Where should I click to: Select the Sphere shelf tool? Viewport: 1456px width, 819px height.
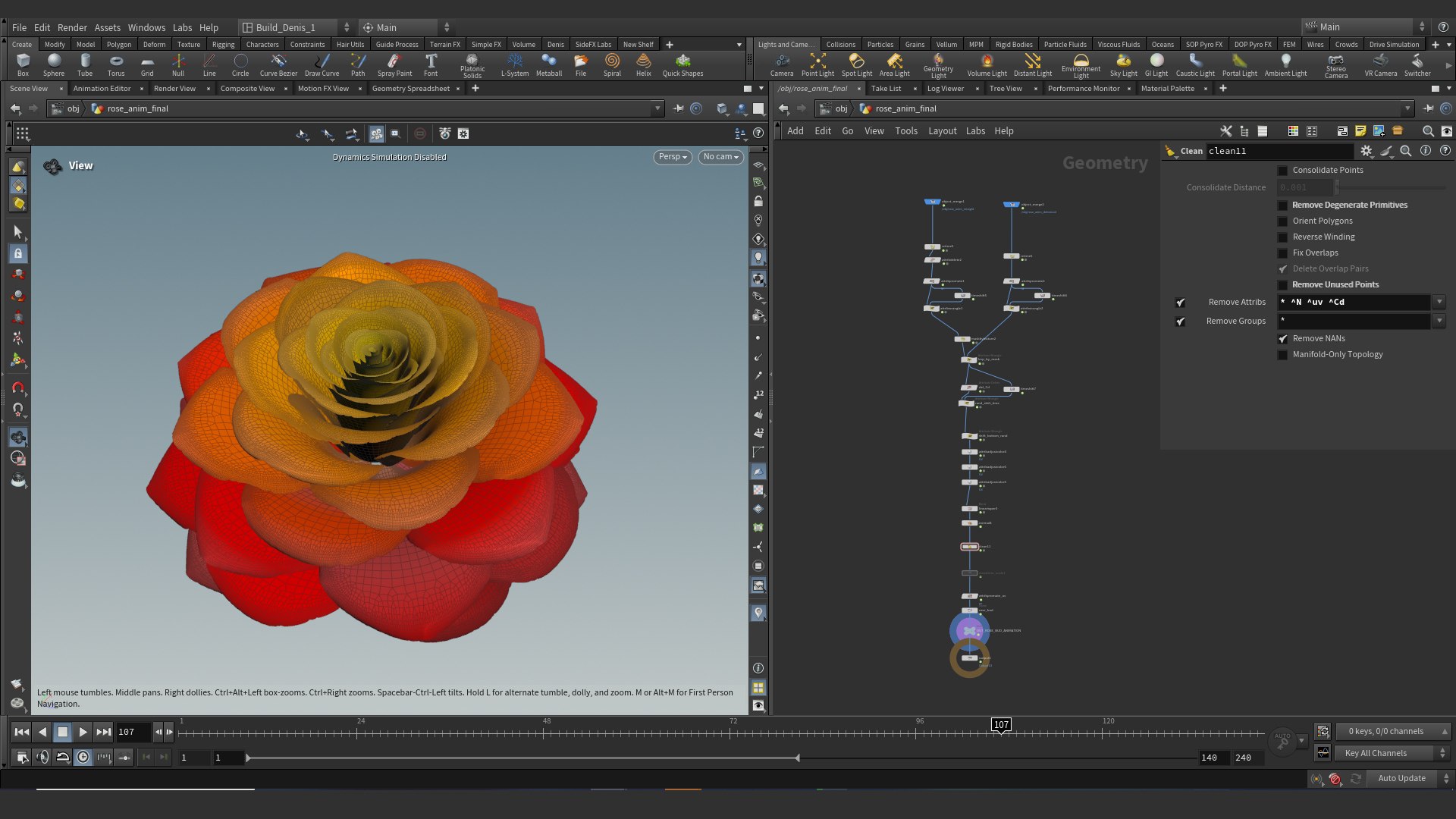pyautogui.click(x=54, y=64)
